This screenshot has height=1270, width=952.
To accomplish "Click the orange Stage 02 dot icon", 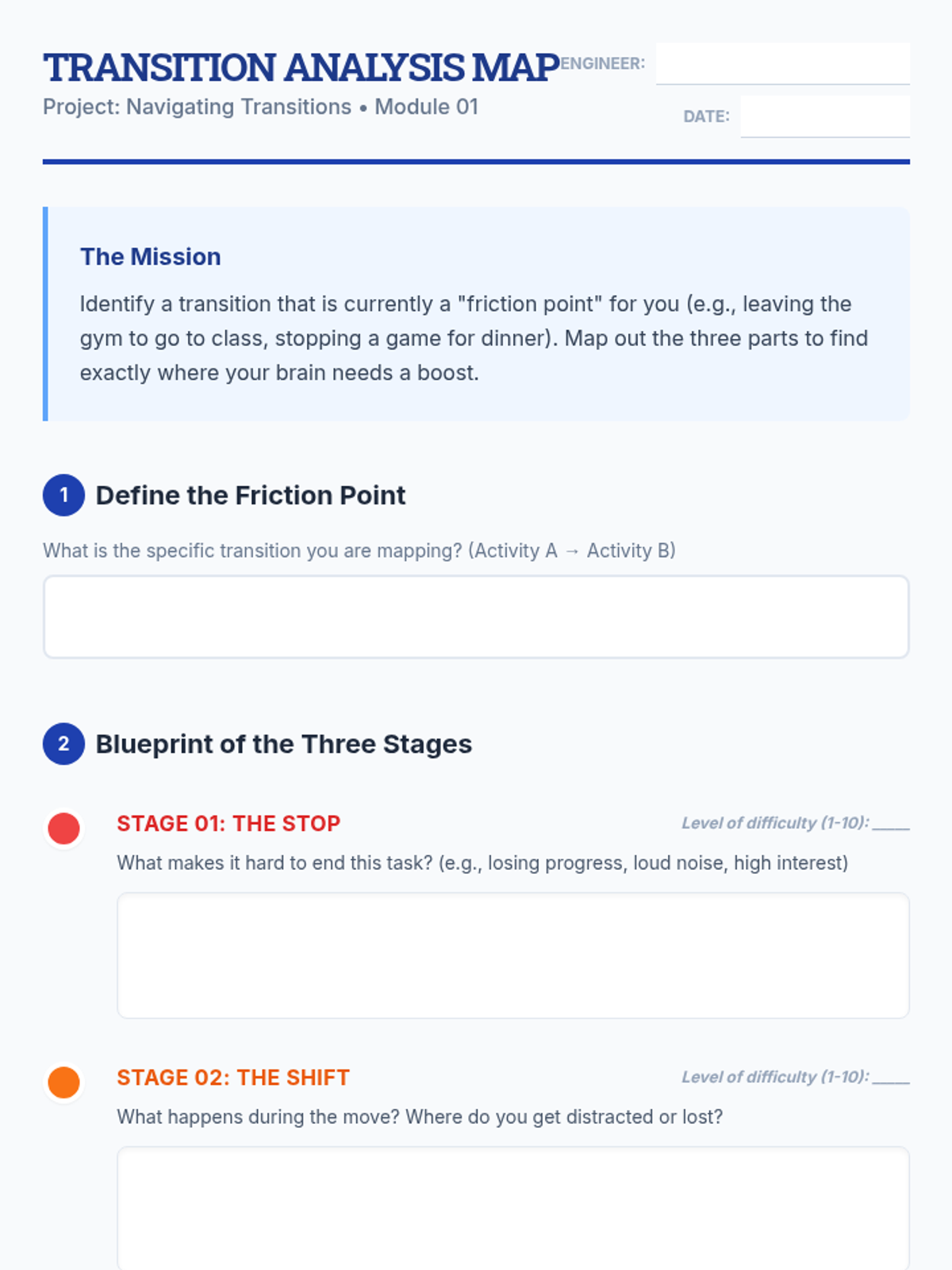I will click(63, 1082).
